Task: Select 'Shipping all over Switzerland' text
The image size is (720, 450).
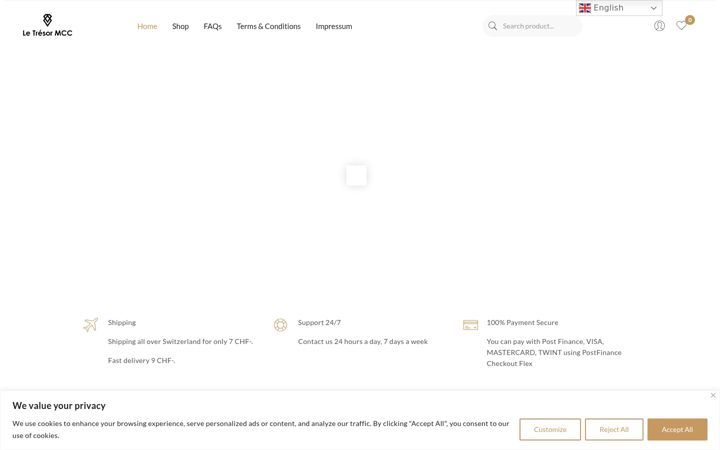Action: (x=154, y=342)
